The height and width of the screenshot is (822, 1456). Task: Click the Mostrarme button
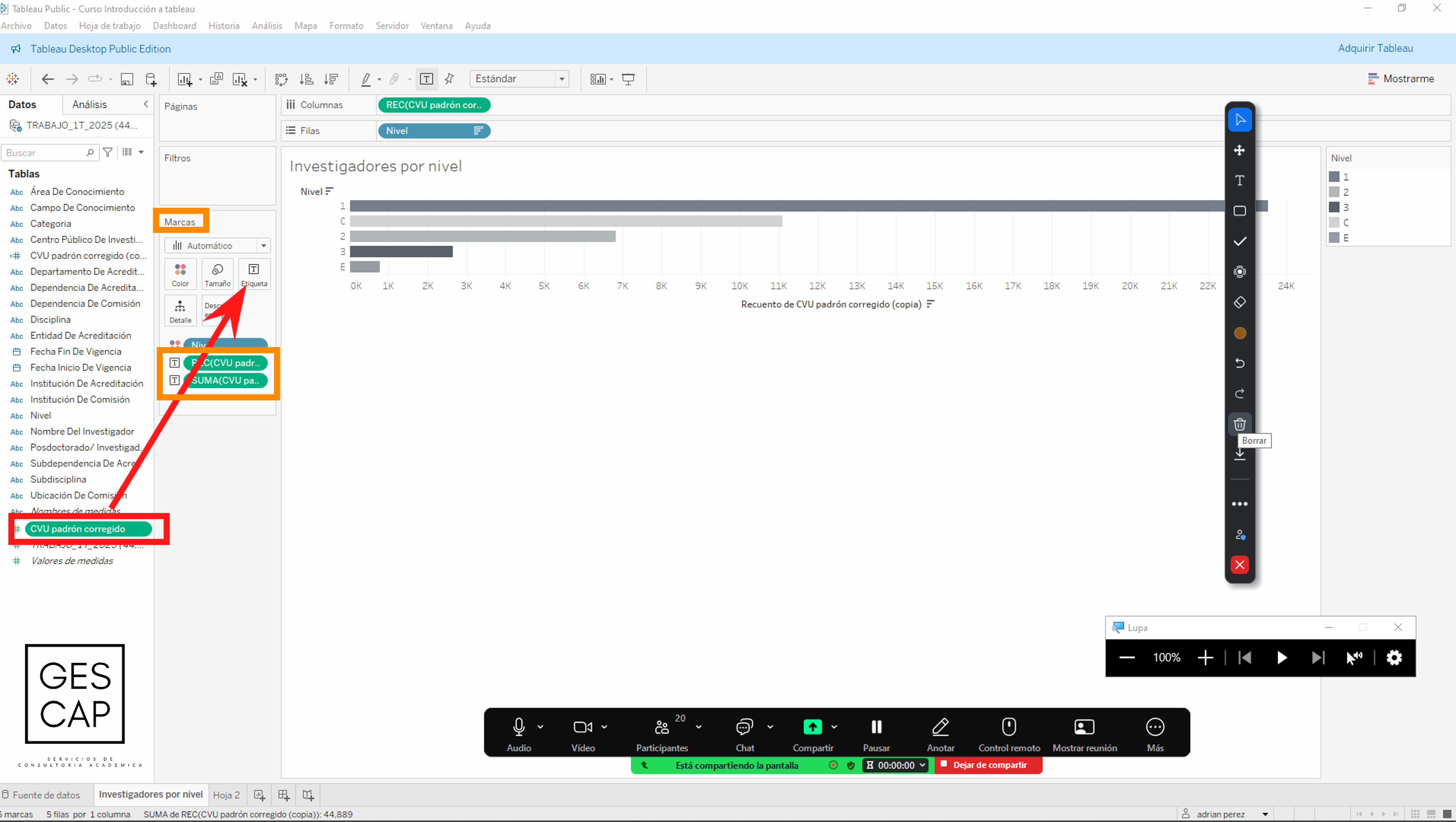tap(1401, 79)
